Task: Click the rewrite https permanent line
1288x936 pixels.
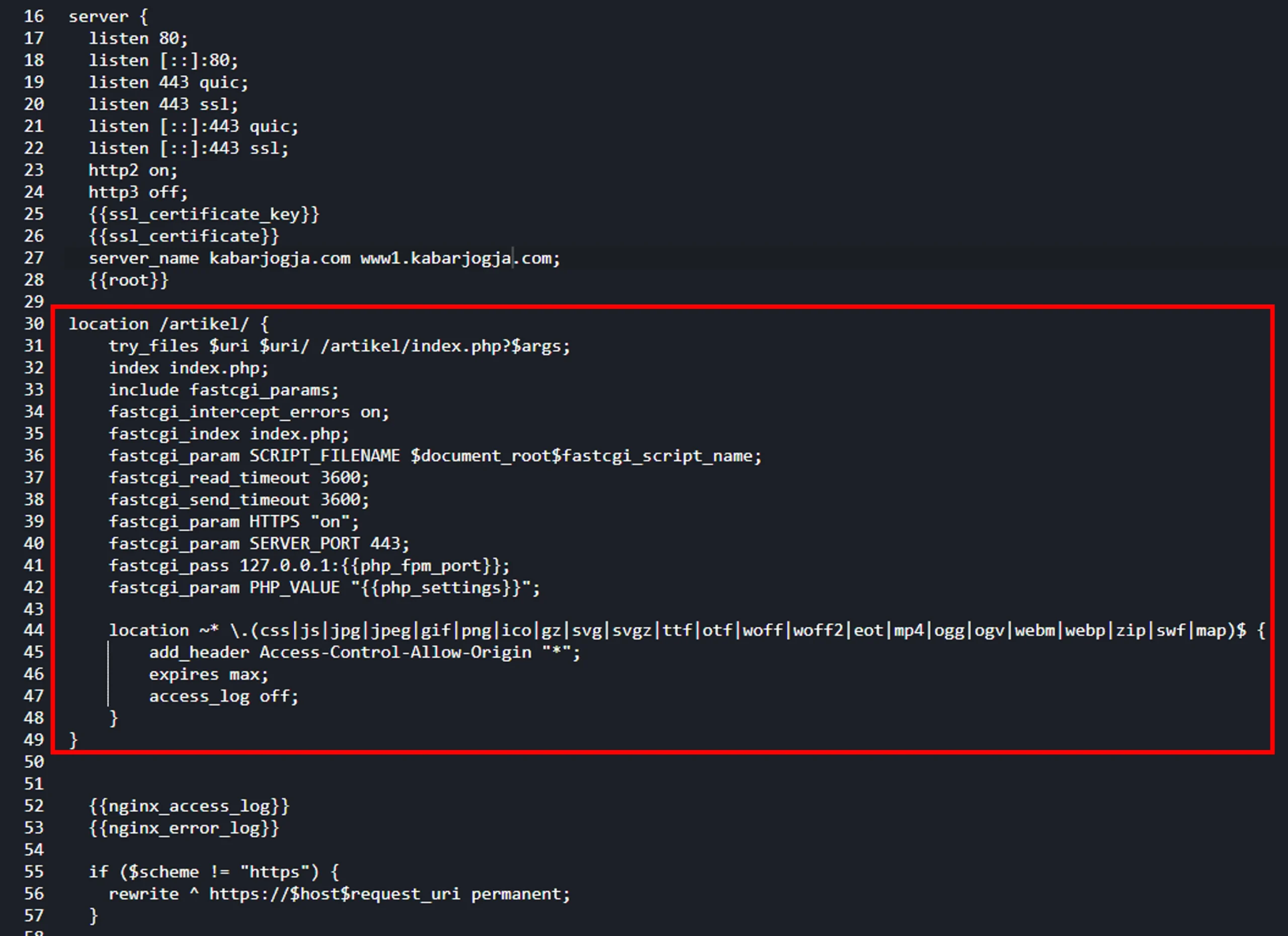Action: pos(339,894)
